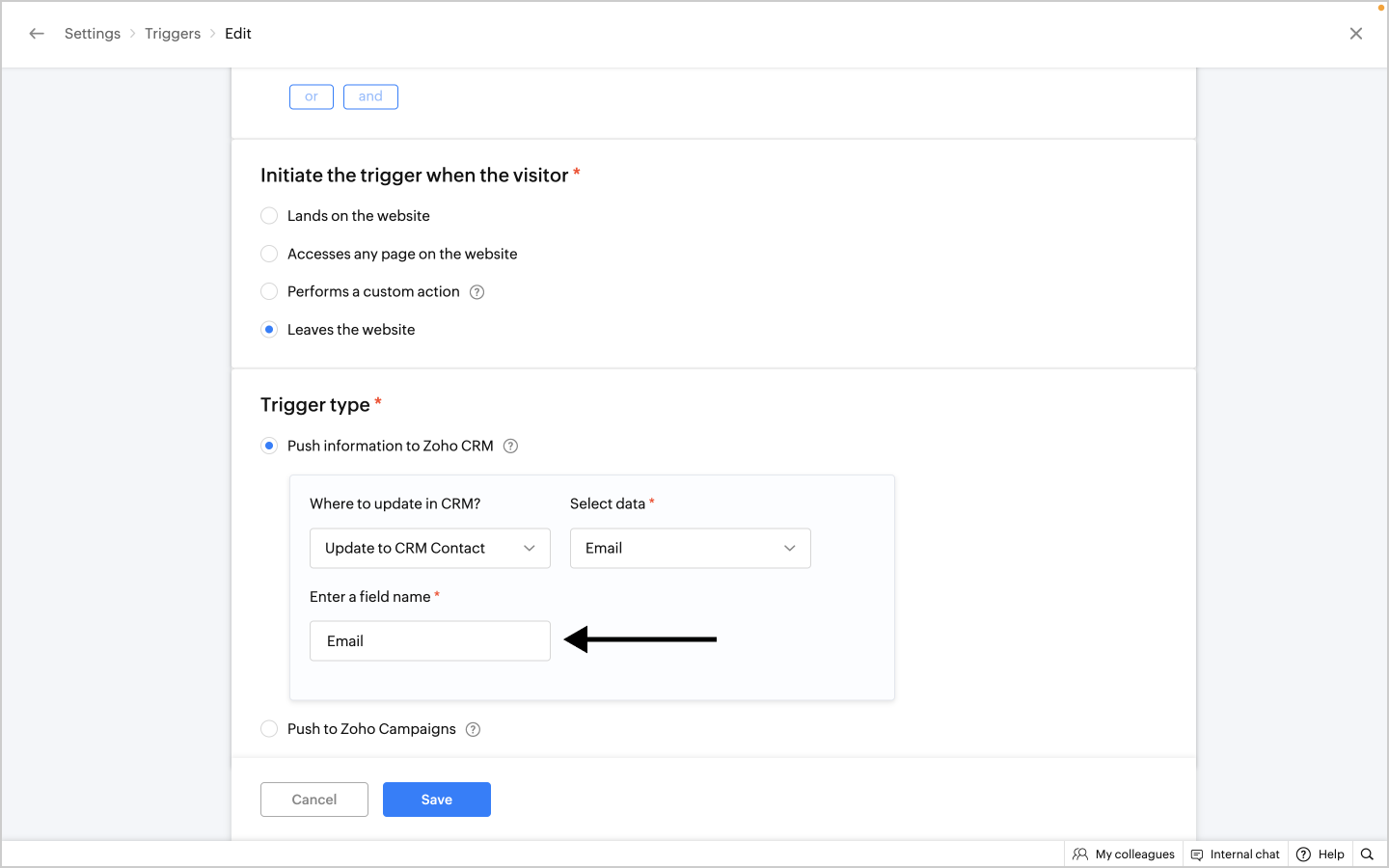The image size is (1389, 868).
Task: Expand Update to CRM Contact dropdown
Action: point(430,548)
